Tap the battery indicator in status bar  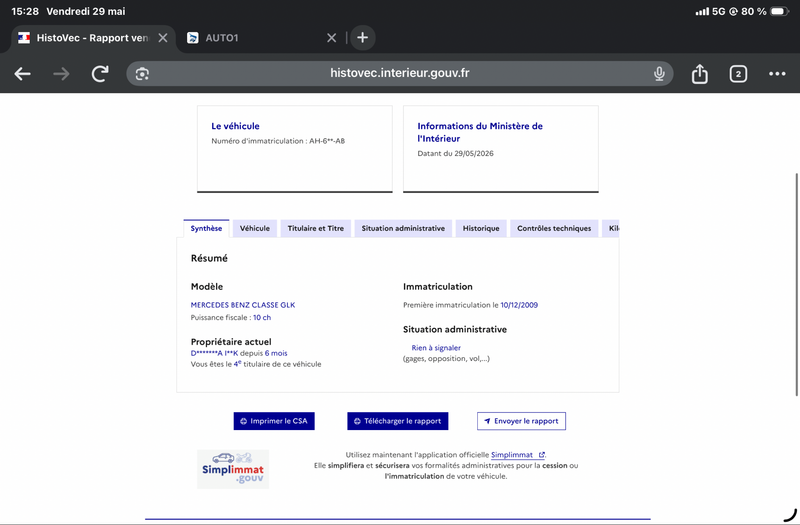tap(780, 11)
